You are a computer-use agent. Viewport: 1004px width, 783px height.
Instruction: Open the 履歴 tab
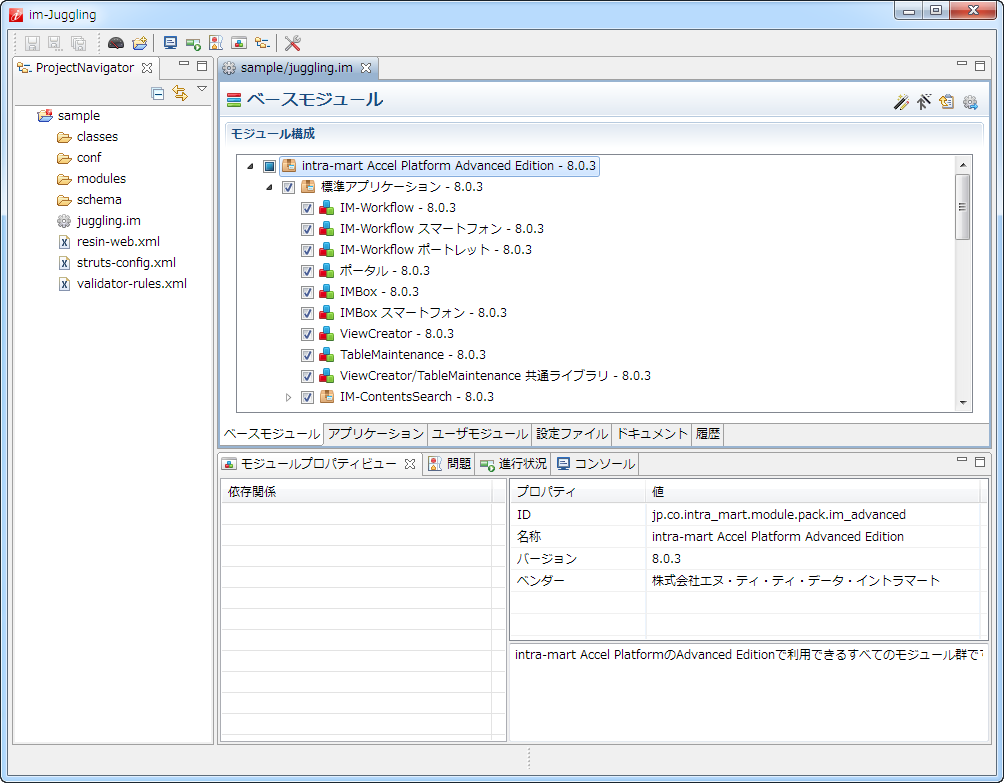pos(708,434)
